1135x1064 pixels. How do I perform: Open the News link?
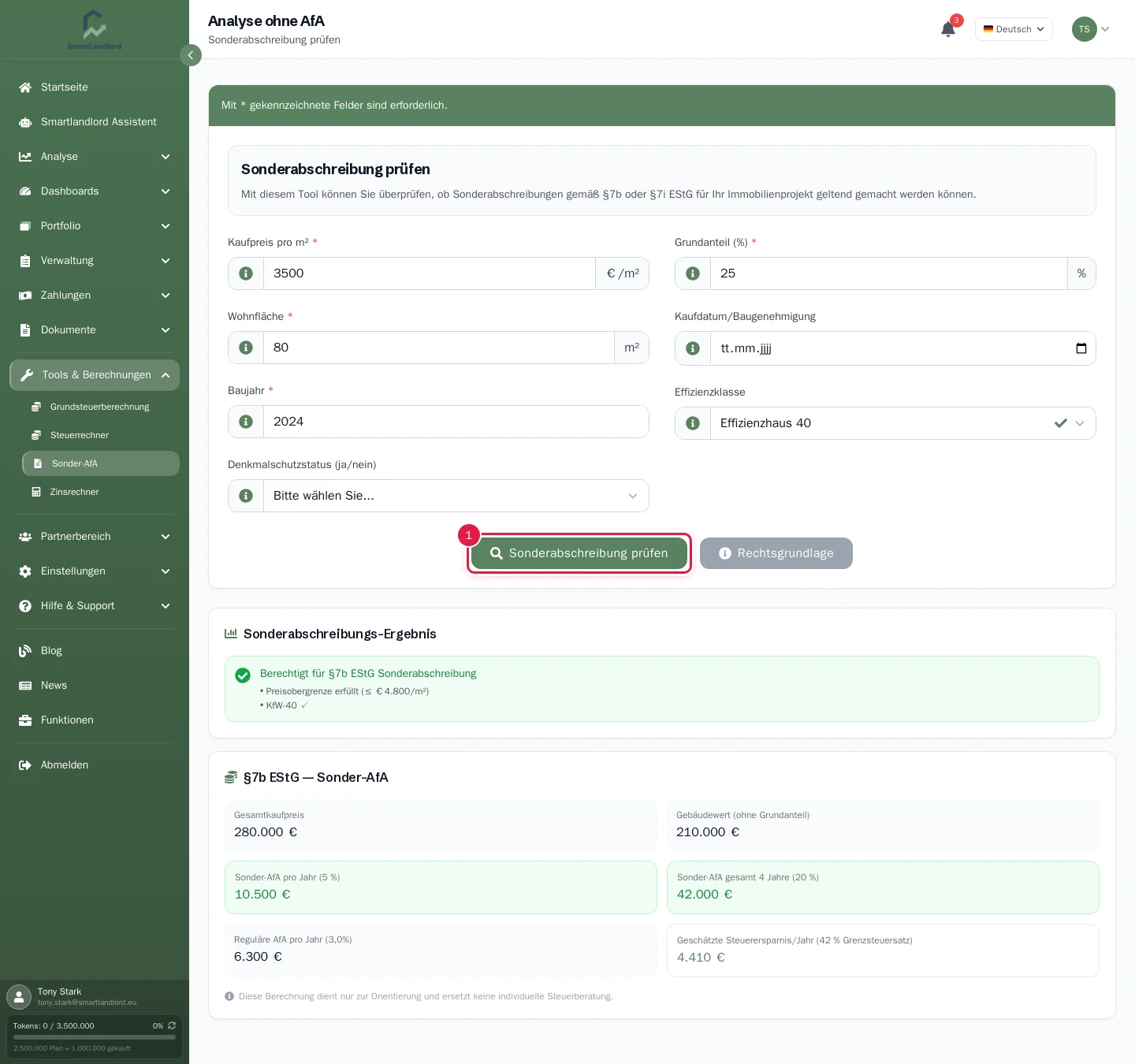coord(95,686)
